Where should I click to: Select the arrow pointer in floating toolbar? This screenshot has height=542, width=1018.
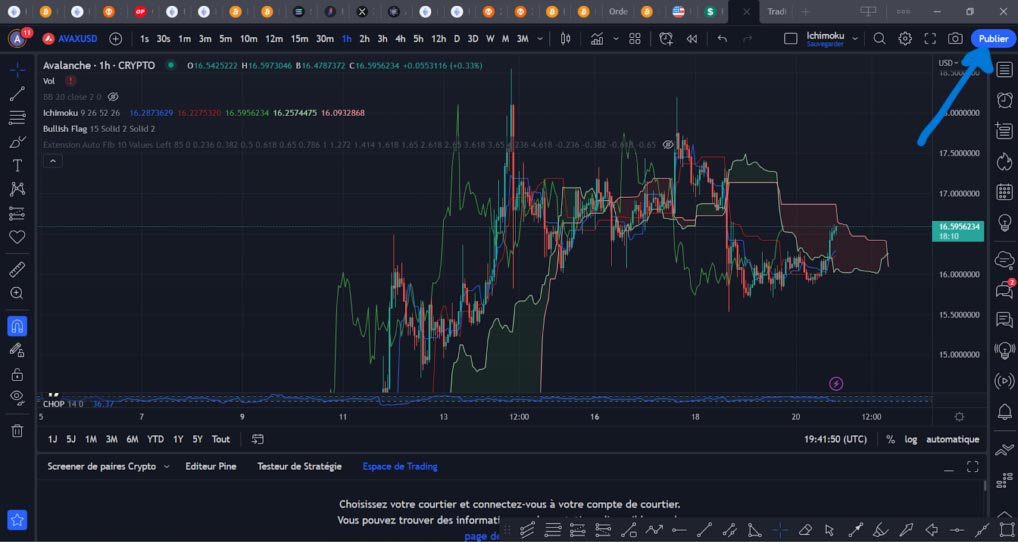tap(829, 530)
